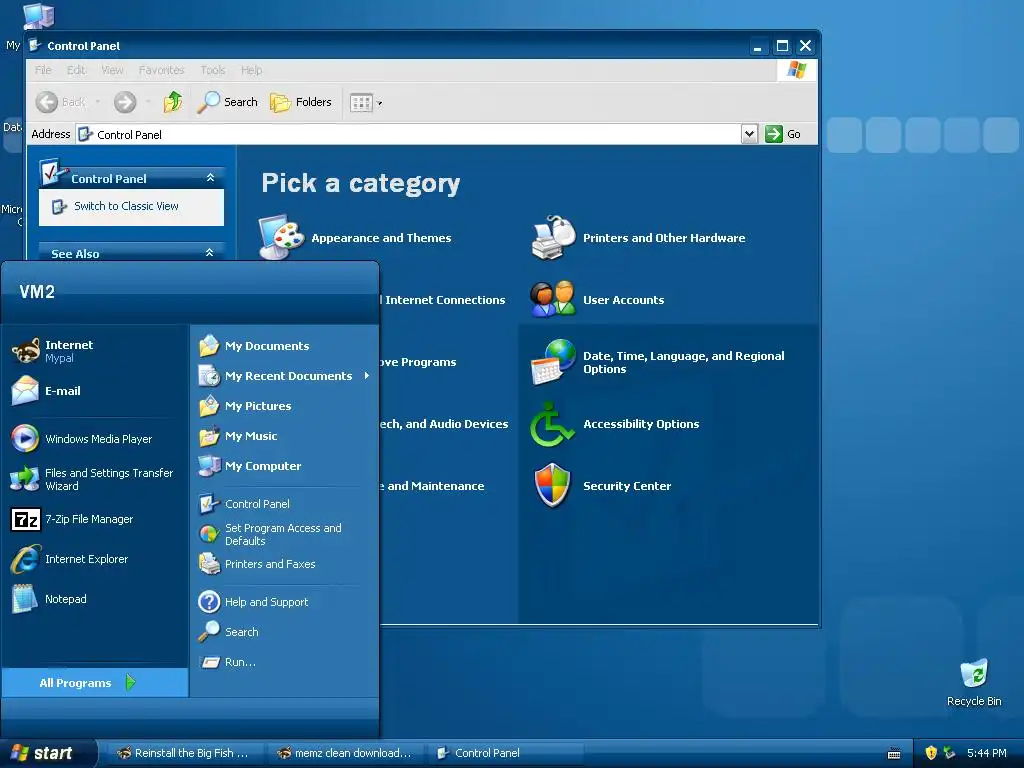Click the Search toolbar button

pyautogui.click(x=227, y=102)
